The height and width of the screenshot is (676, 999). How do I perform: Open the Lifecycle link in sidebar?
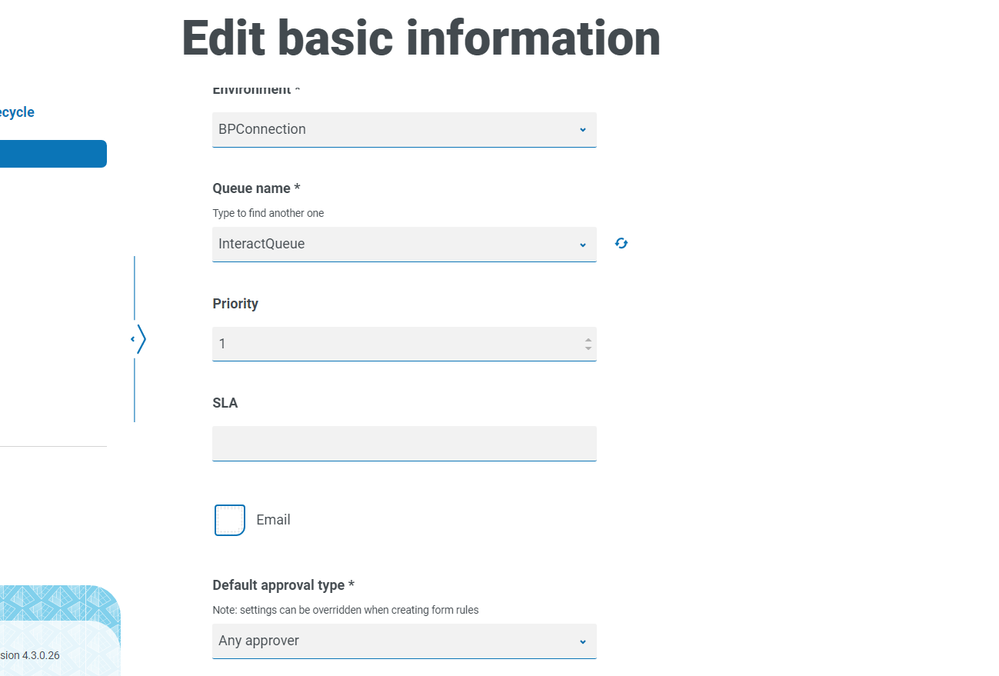point(17,112)
